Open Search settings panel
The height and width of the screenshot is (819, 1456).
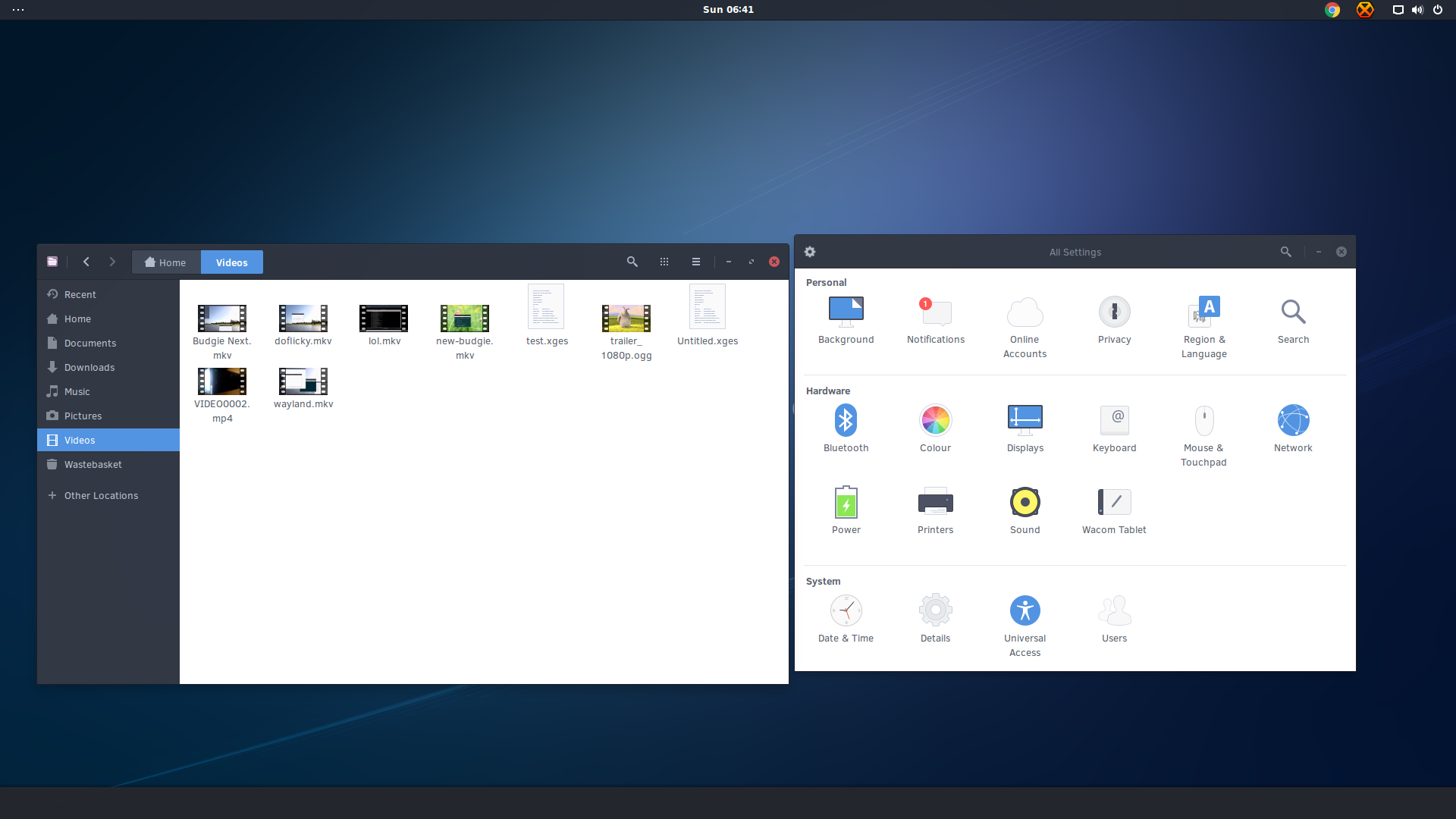coord(1293,321)
